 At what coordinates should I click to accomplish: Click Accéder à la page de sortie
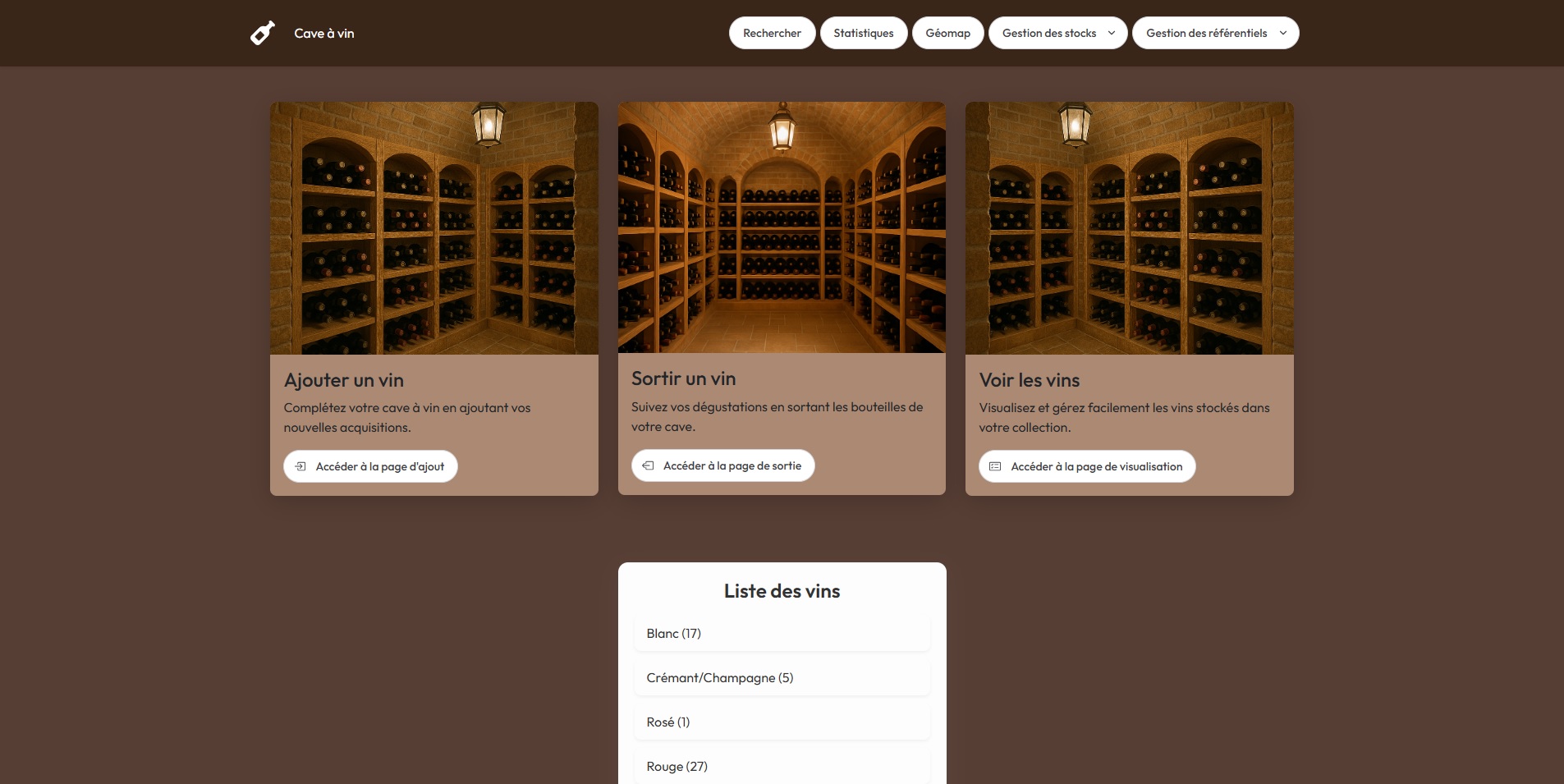pos(722,465)
